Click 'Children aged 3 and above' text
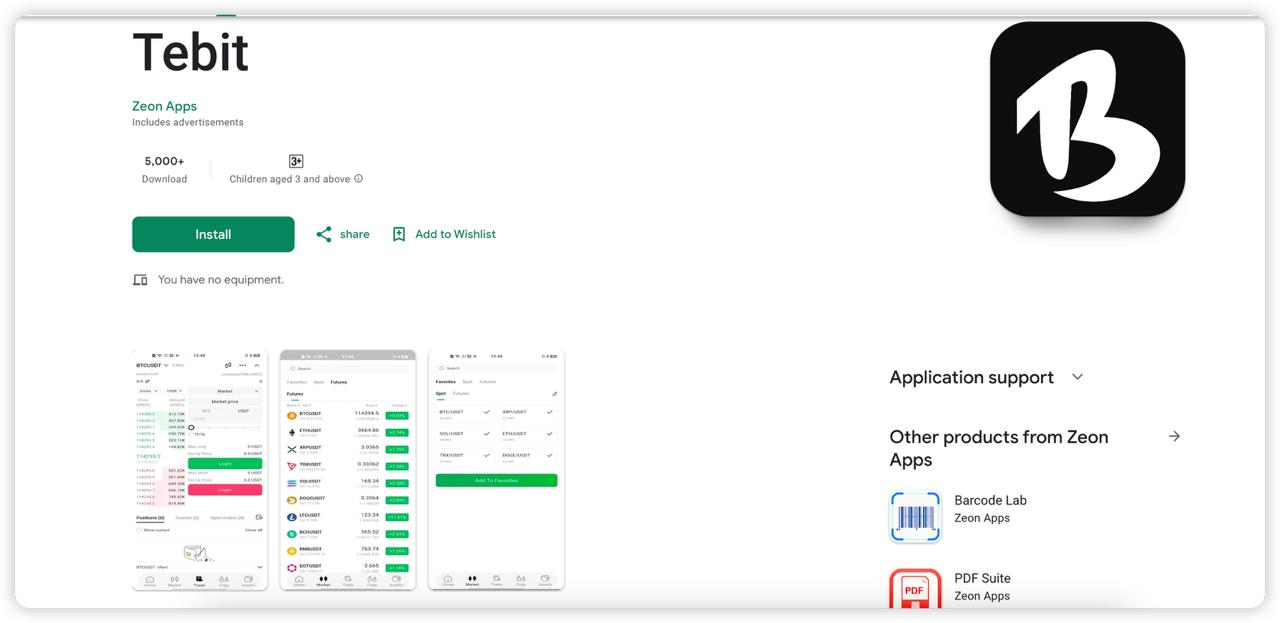Image resolution: width=1280 pixels, height=623 pixels. 290,179
